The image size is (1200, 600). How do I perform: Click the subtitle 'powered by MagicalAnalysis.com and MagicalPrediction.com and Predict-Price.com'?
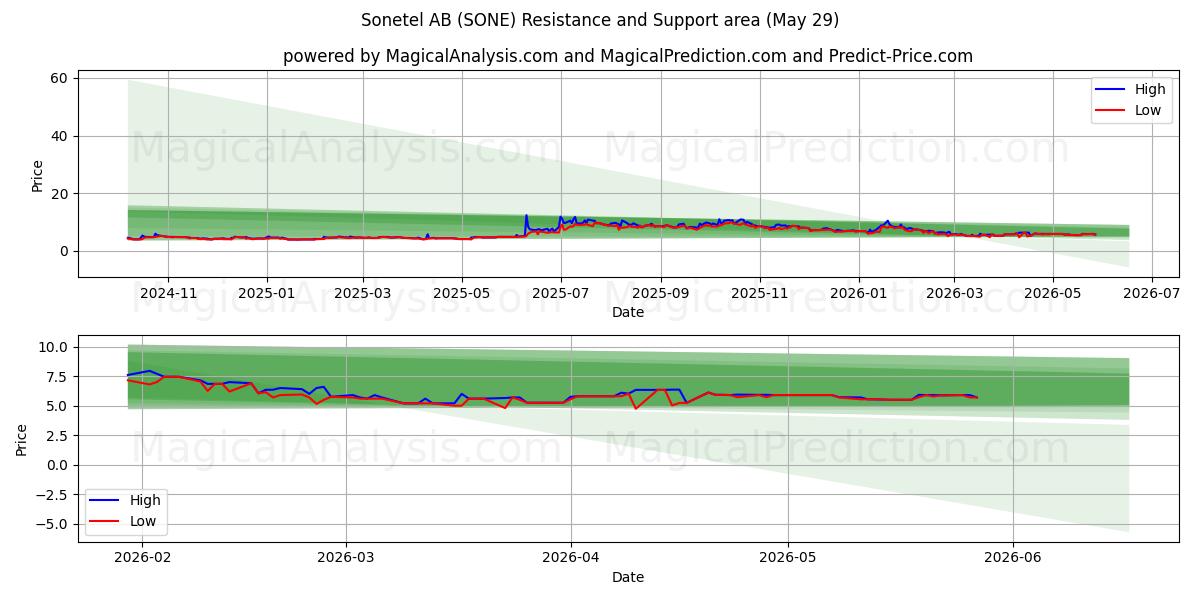(x=628, y=56)
